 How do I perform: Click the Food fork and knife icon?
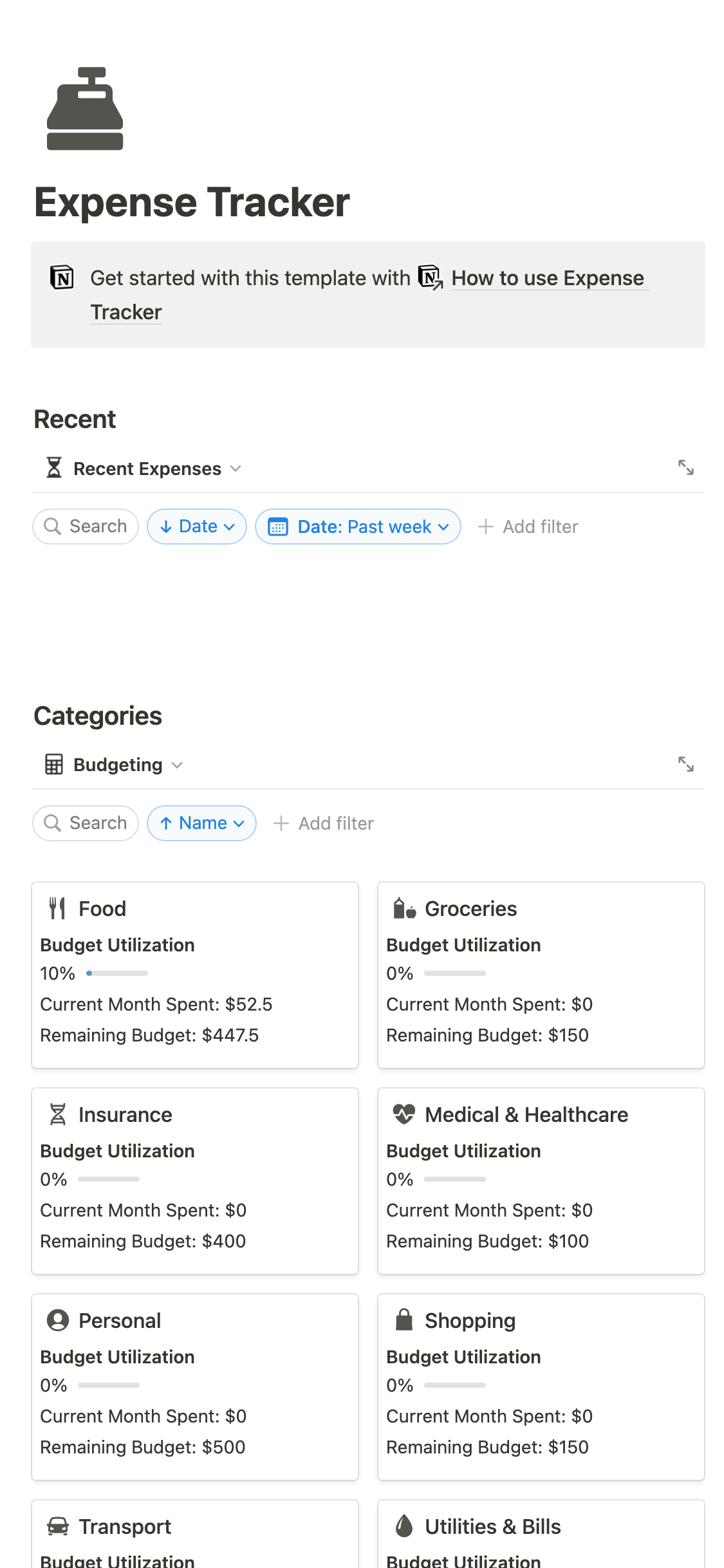pos(57,908)
